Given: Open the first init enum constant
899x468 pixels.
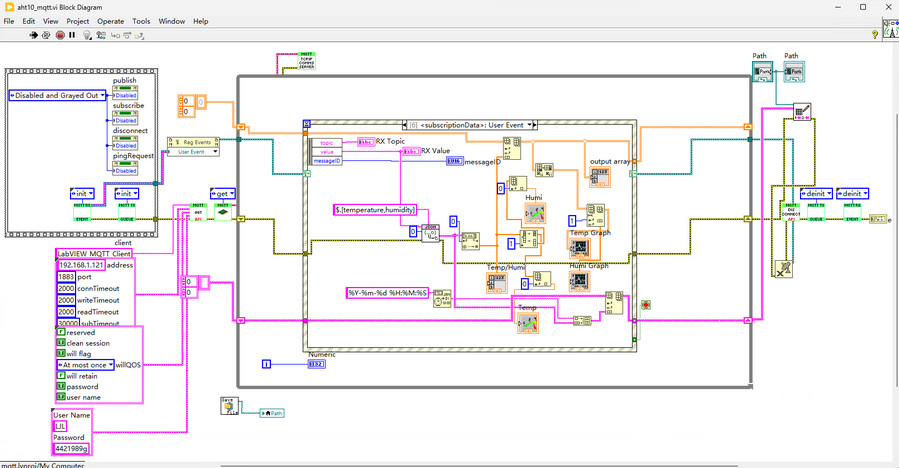Looking at the screenshot, I should (82, 194).
